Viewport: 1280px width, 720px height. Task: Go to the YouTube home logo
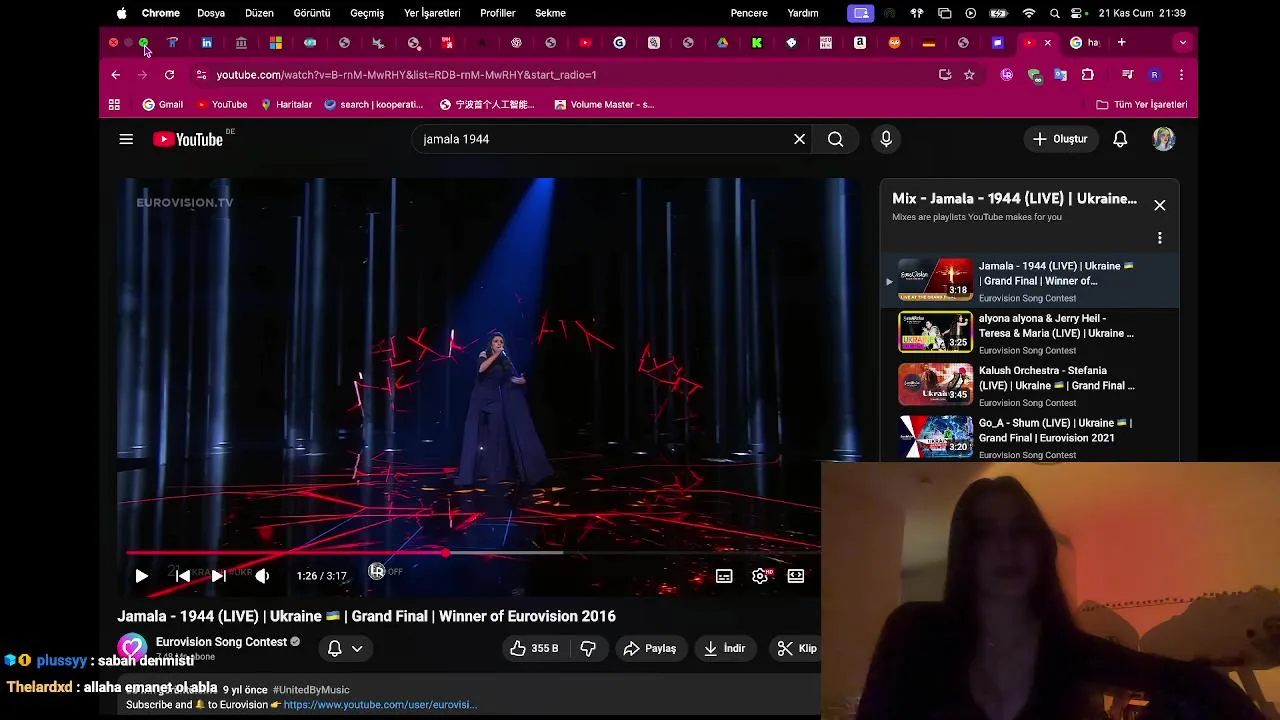(x=188, y=139)
